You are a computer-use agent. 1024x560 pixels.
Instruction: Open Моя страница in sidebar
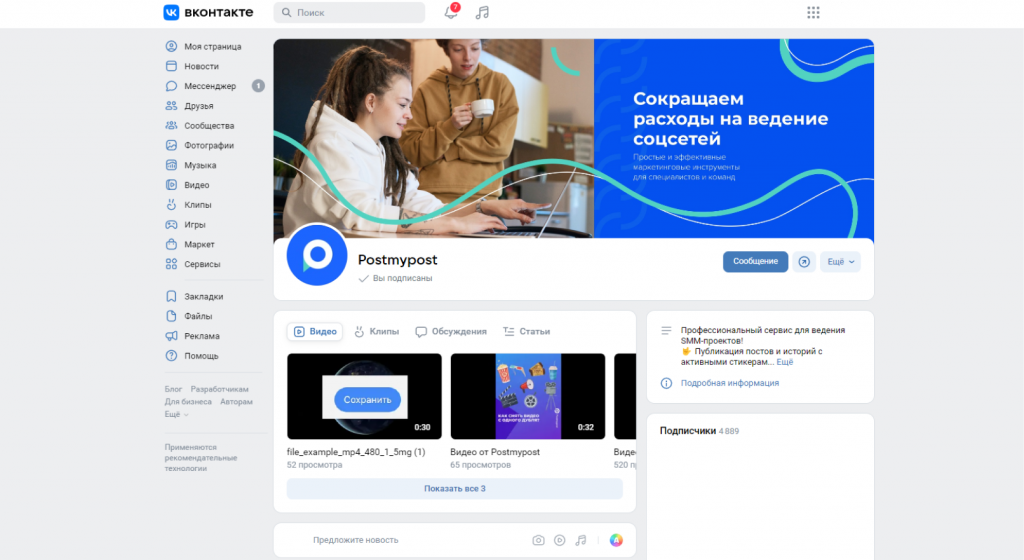(x=214, y=46)
